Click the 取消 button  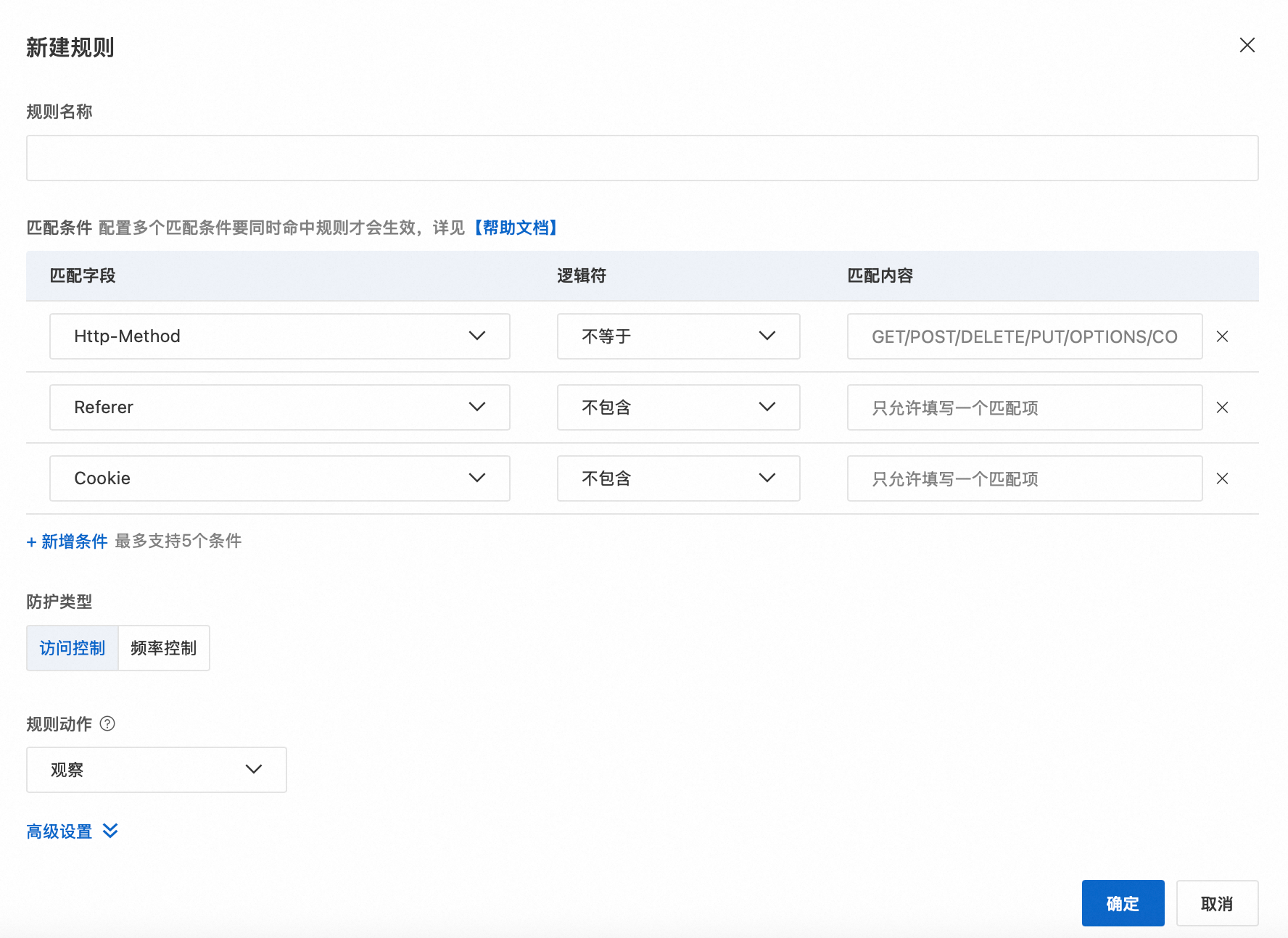[1217, 903]
